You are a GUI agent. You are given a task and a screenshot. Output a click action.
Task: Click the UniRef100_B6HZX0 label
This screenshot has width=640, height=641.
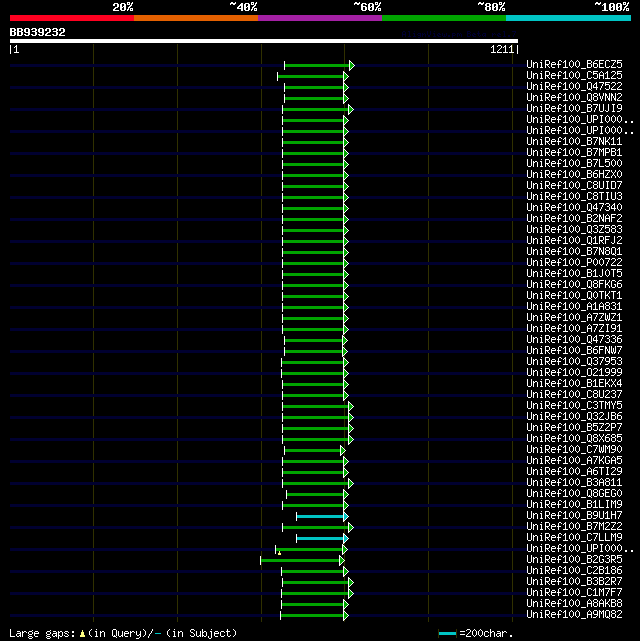coord(574,175)
